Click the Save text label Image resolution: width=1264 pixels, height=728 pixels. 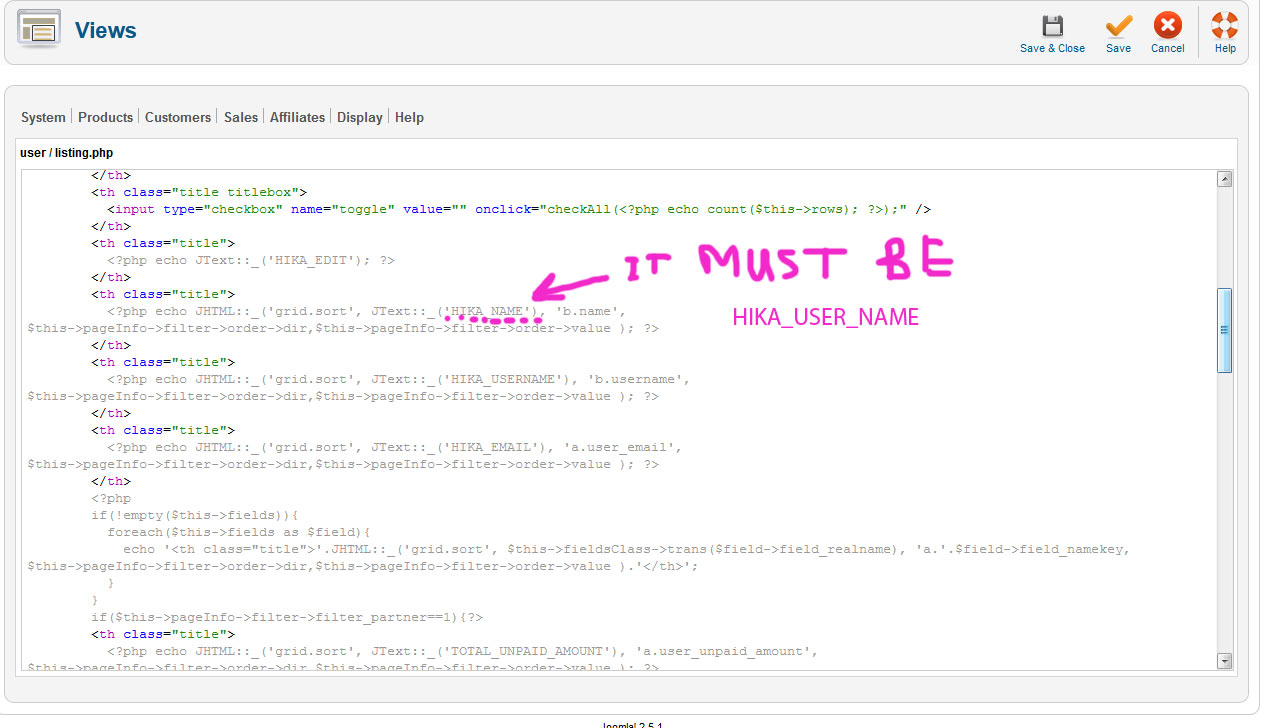pyautogui.click(x=1118, y=48)
